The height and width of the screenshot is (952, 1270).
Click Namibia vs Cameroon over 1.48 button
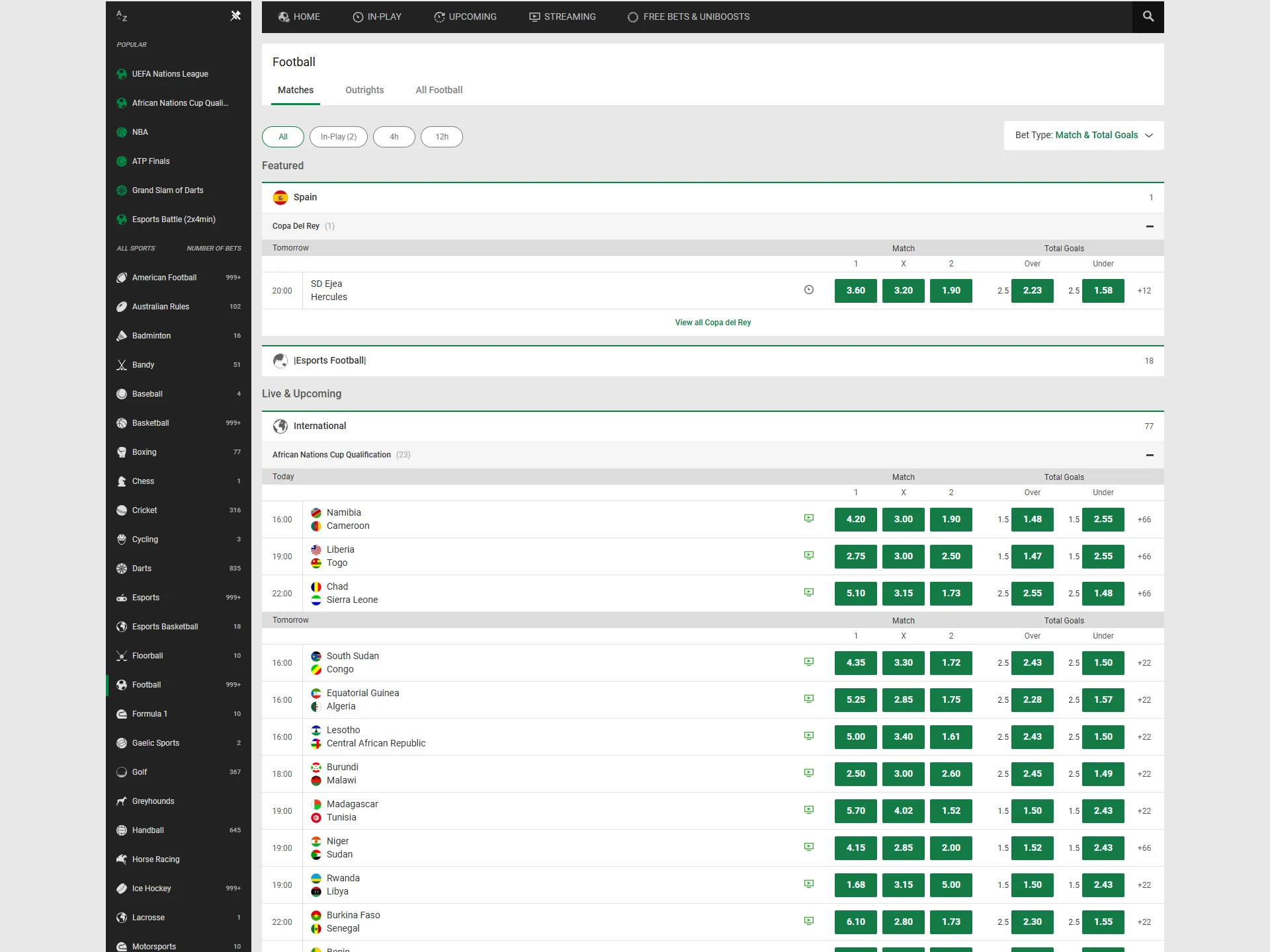tap(1031, 518)
